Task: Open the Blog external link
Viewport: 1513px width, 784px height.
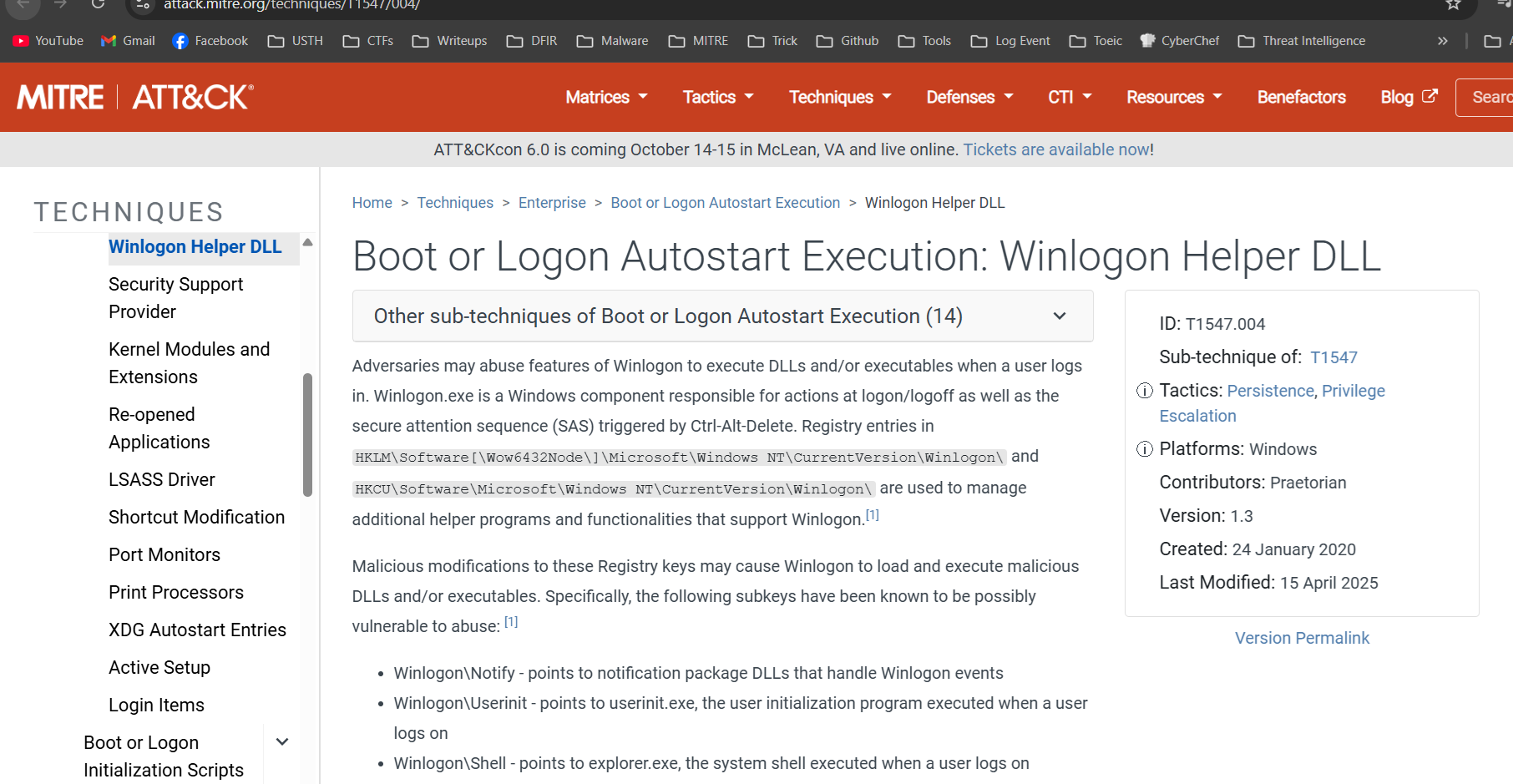Action: tap(1409, 97)
